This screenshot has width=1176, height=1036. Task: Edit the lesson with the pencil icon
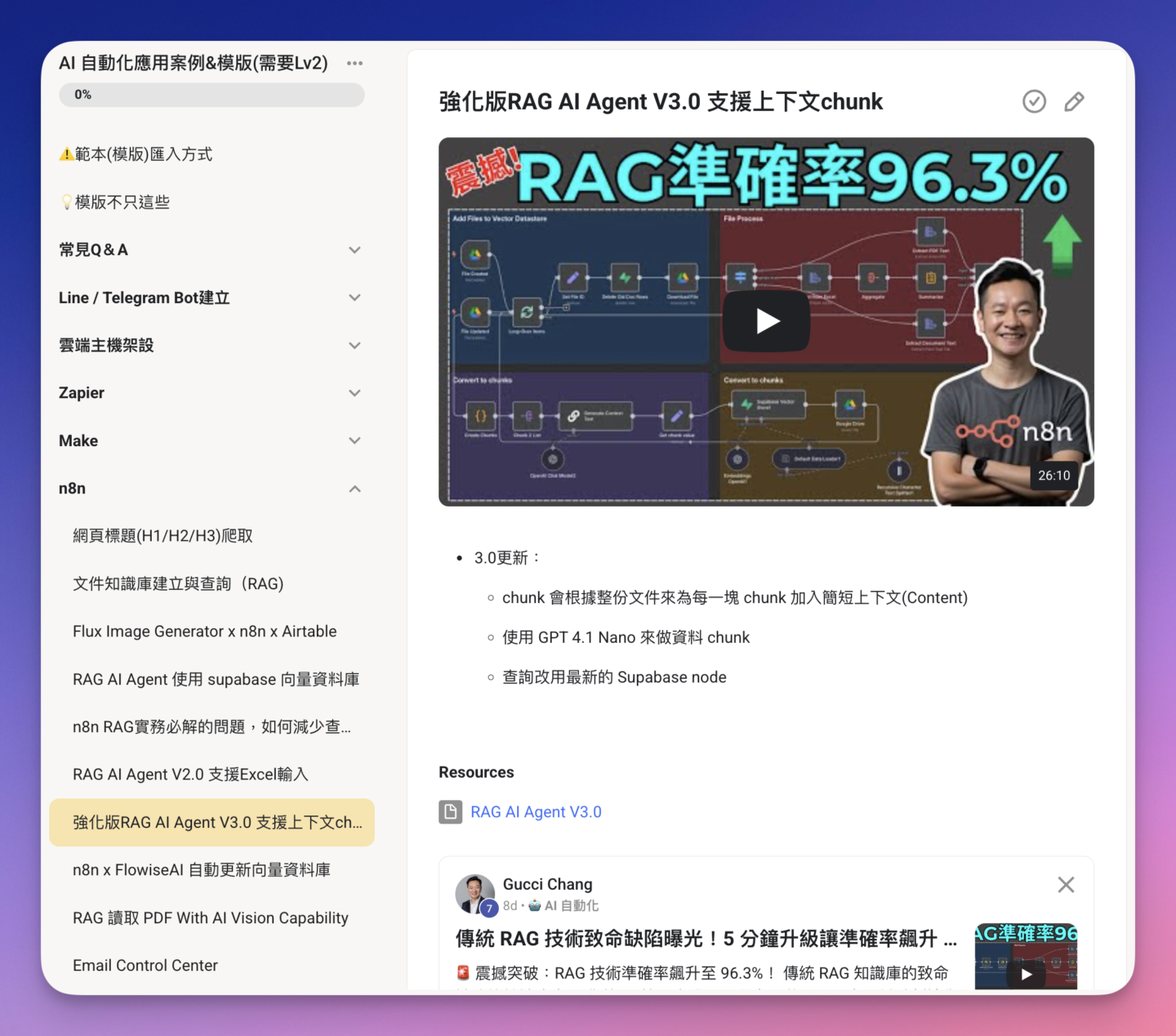(1074, 101)
